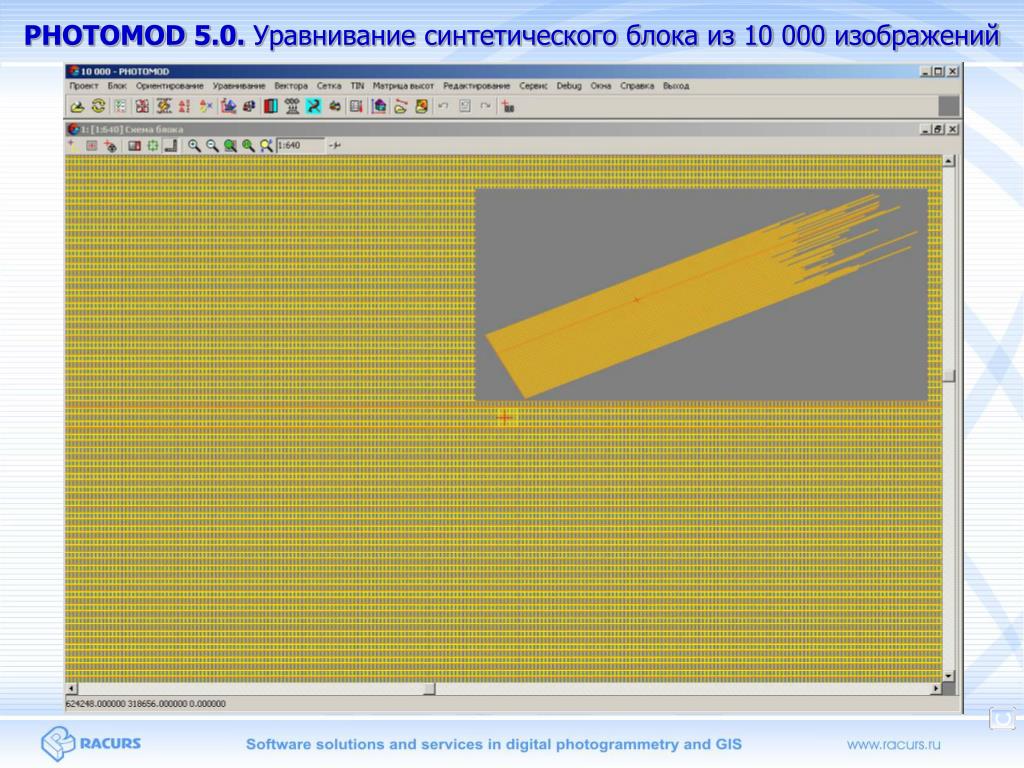Click the open project icon in main toolbar
Screen dimensions: 1024x768
pos(78,106)
